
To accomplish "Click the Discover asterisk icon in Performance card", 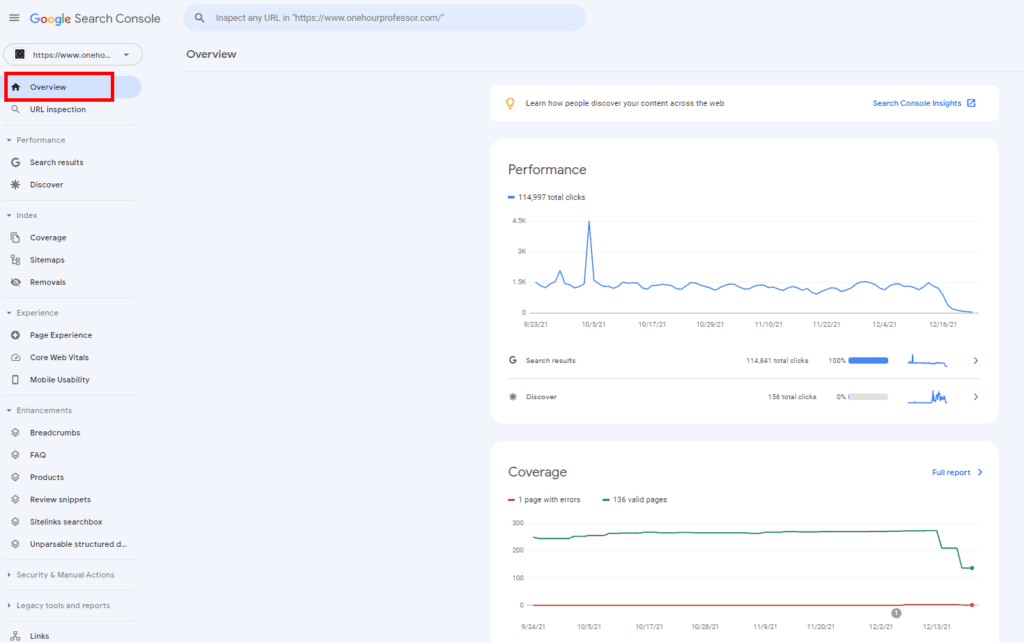I will click(513, 396).
